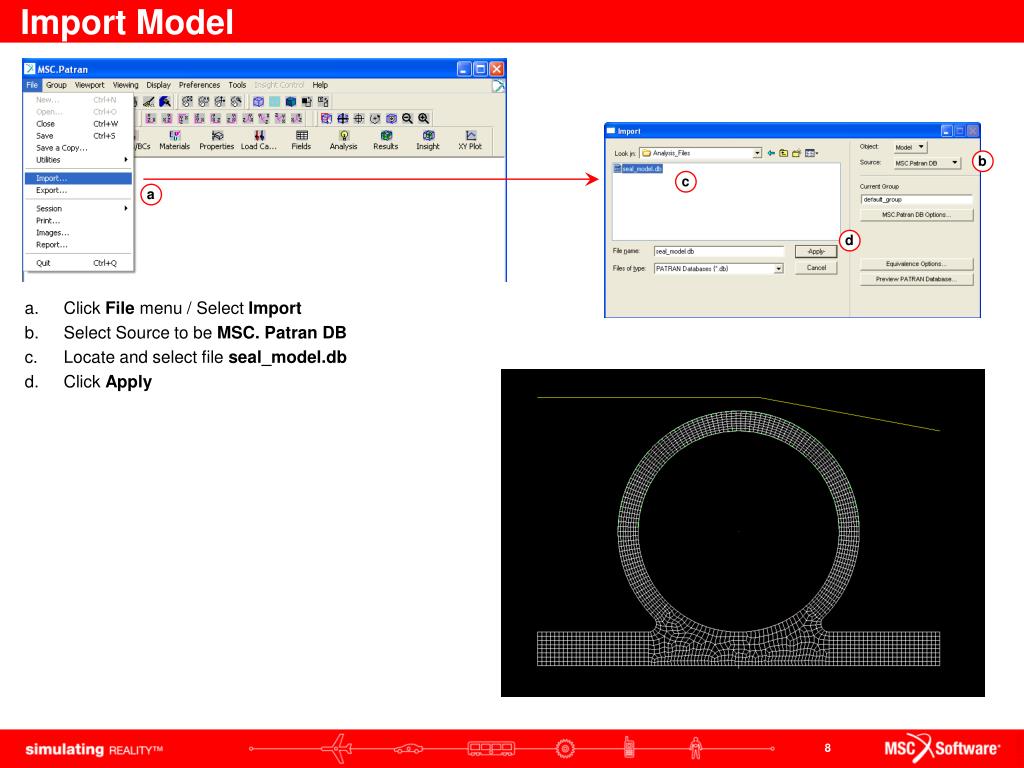The image size is (1024, 768).
Task: Click the teal square display icon
Action: 275,101
